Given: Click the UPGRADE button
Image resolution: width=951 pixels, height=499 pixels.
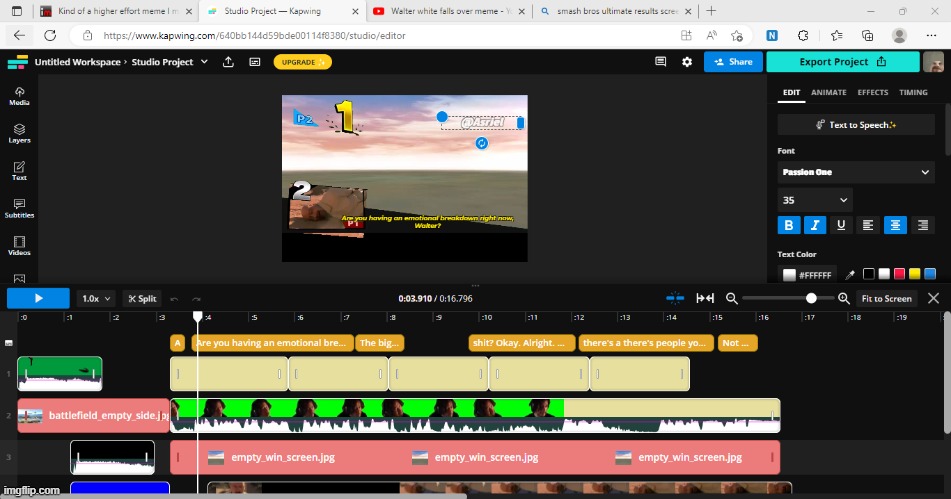Looking at the screenshot, I should [x=303, y=62].
